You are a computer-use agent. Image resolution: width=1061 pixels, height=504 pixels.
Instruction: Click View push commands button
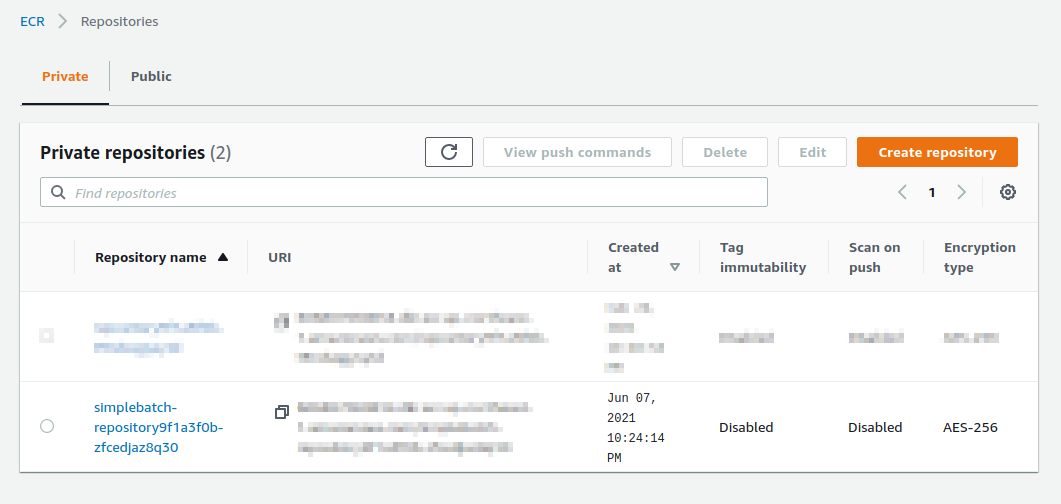click(577, 152)
